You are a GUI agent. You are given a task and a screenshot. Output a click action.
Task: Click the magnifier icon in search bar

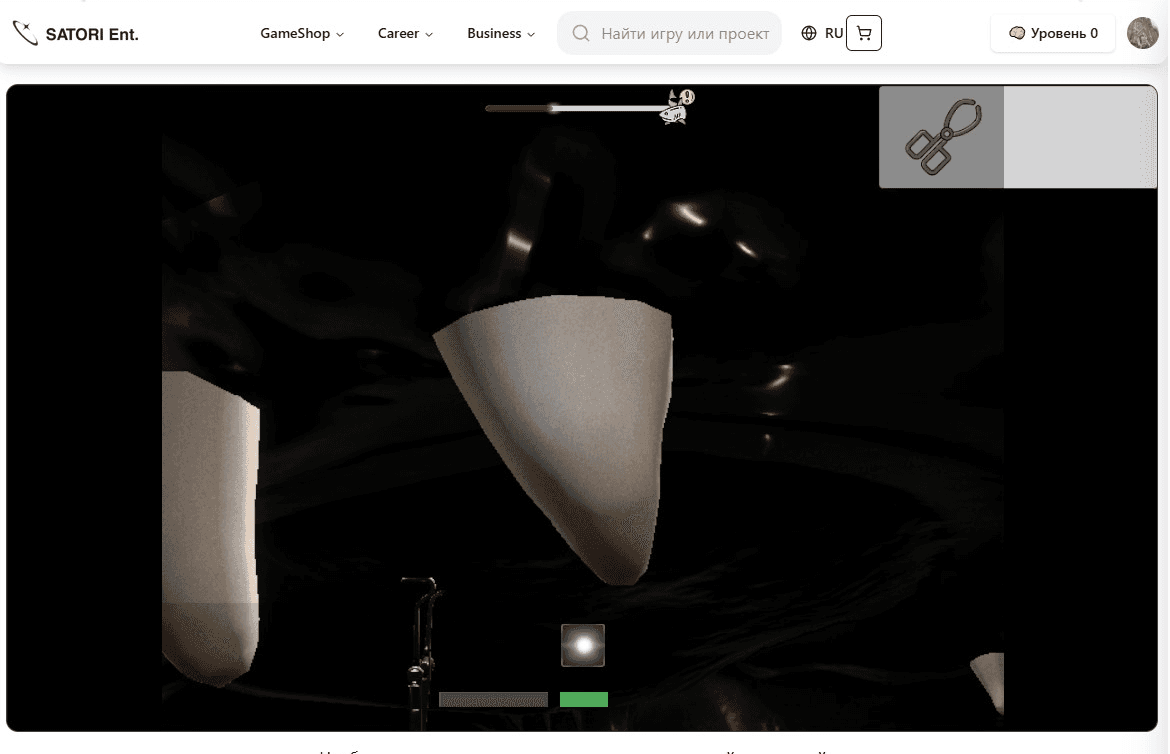tap(580, 33)
